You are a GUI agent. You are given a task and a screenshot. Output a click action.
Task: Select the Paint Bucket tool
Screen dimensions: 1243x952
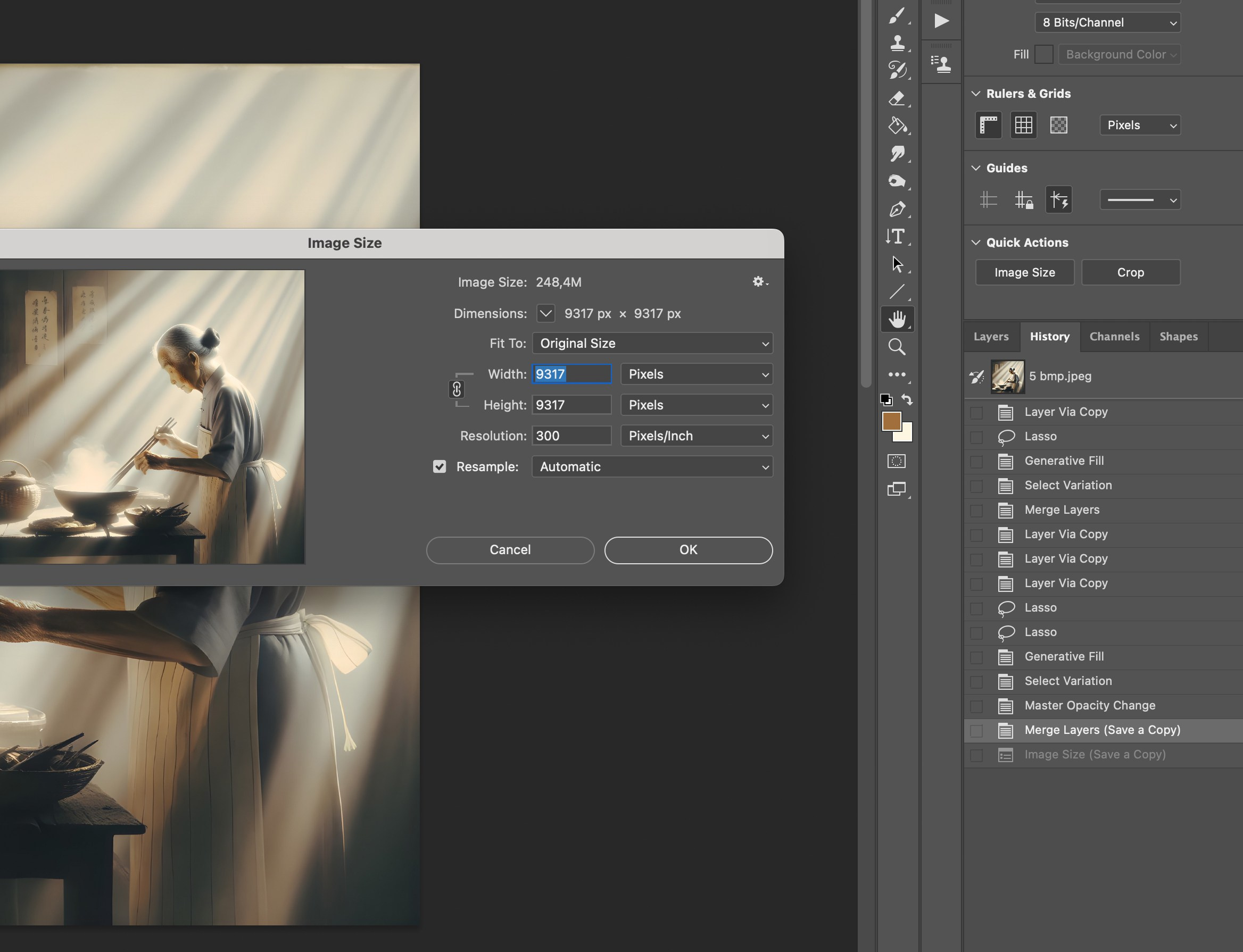pyautogui.click(x=897, y=126)
